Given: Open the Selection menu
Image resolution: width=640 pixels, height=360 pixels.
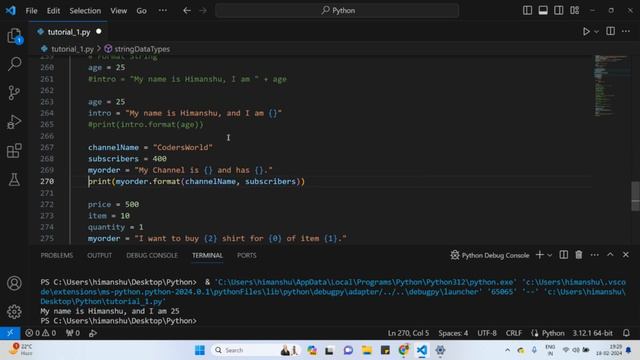Looking at the screenshot, I should (85, 11).
